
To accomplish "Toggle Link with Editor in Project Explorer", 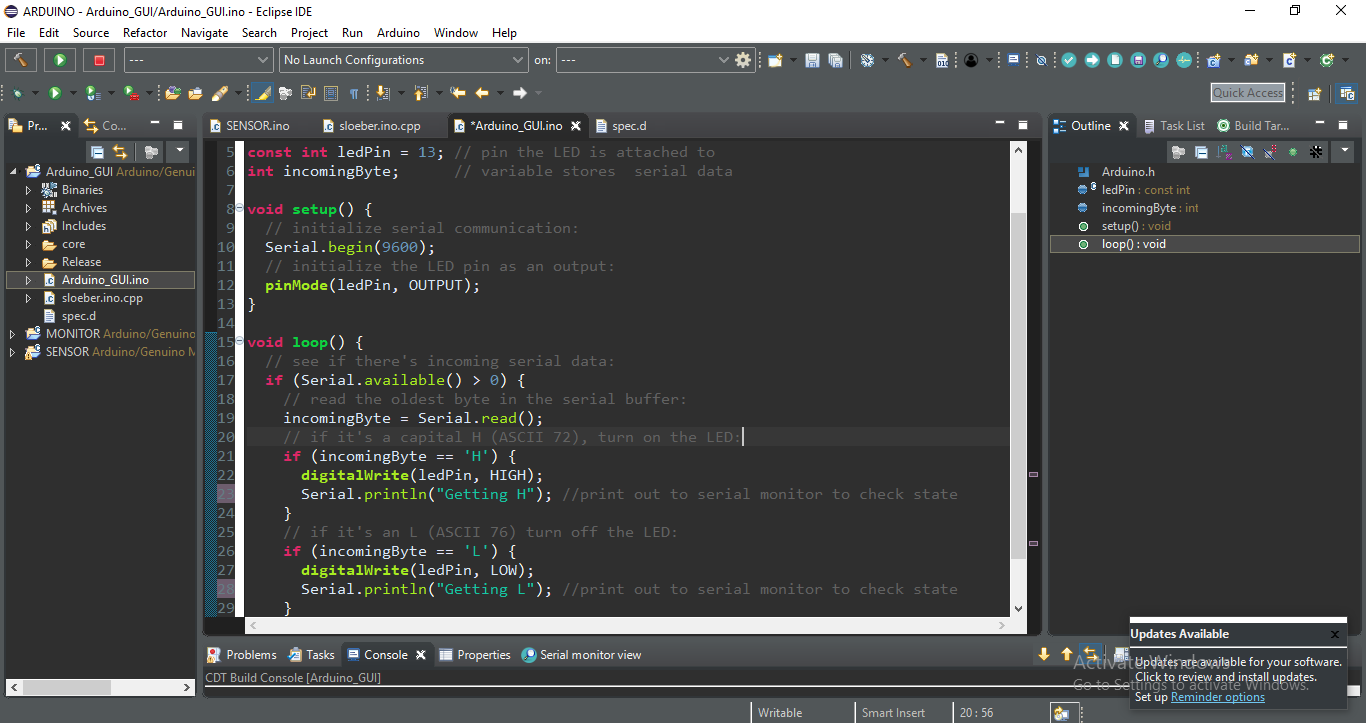I will (120, 152).
